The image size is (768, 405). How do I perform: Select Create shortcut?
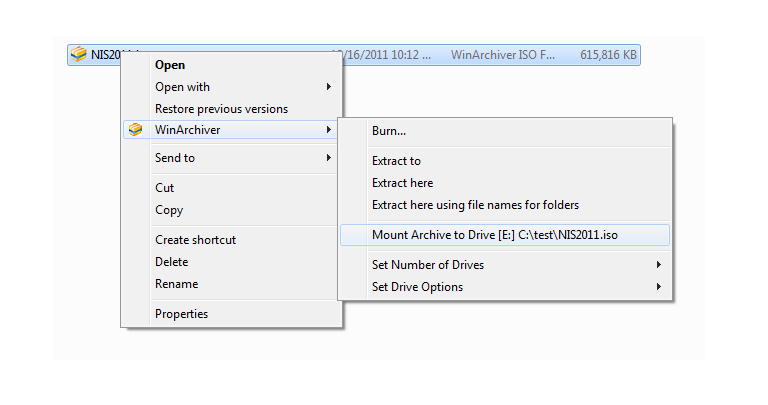coord(195,240)
